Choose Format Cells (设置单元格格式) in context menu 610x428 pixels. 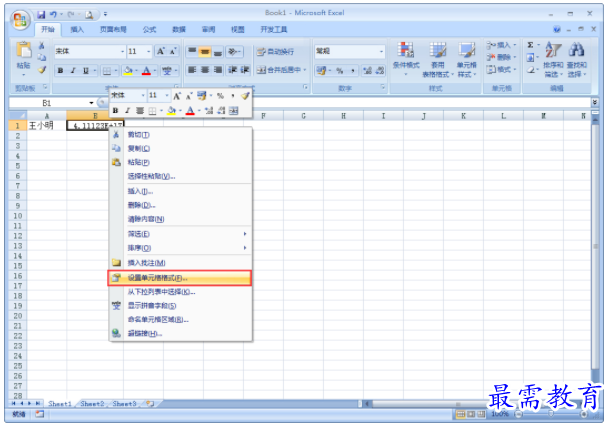pos(180,278)
